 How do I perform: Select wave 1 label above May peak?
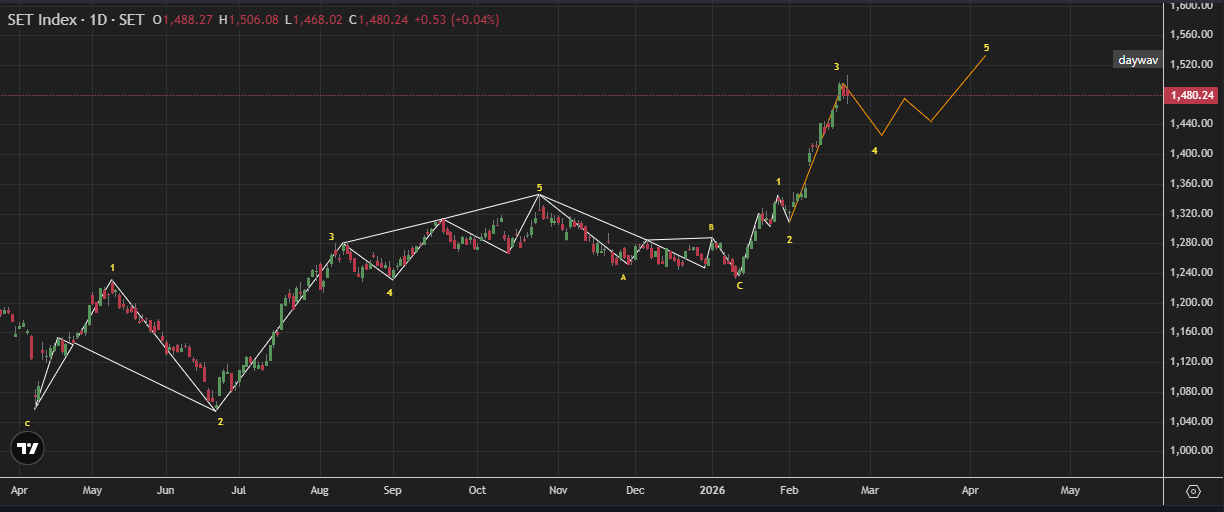click(x=112, y=268)
